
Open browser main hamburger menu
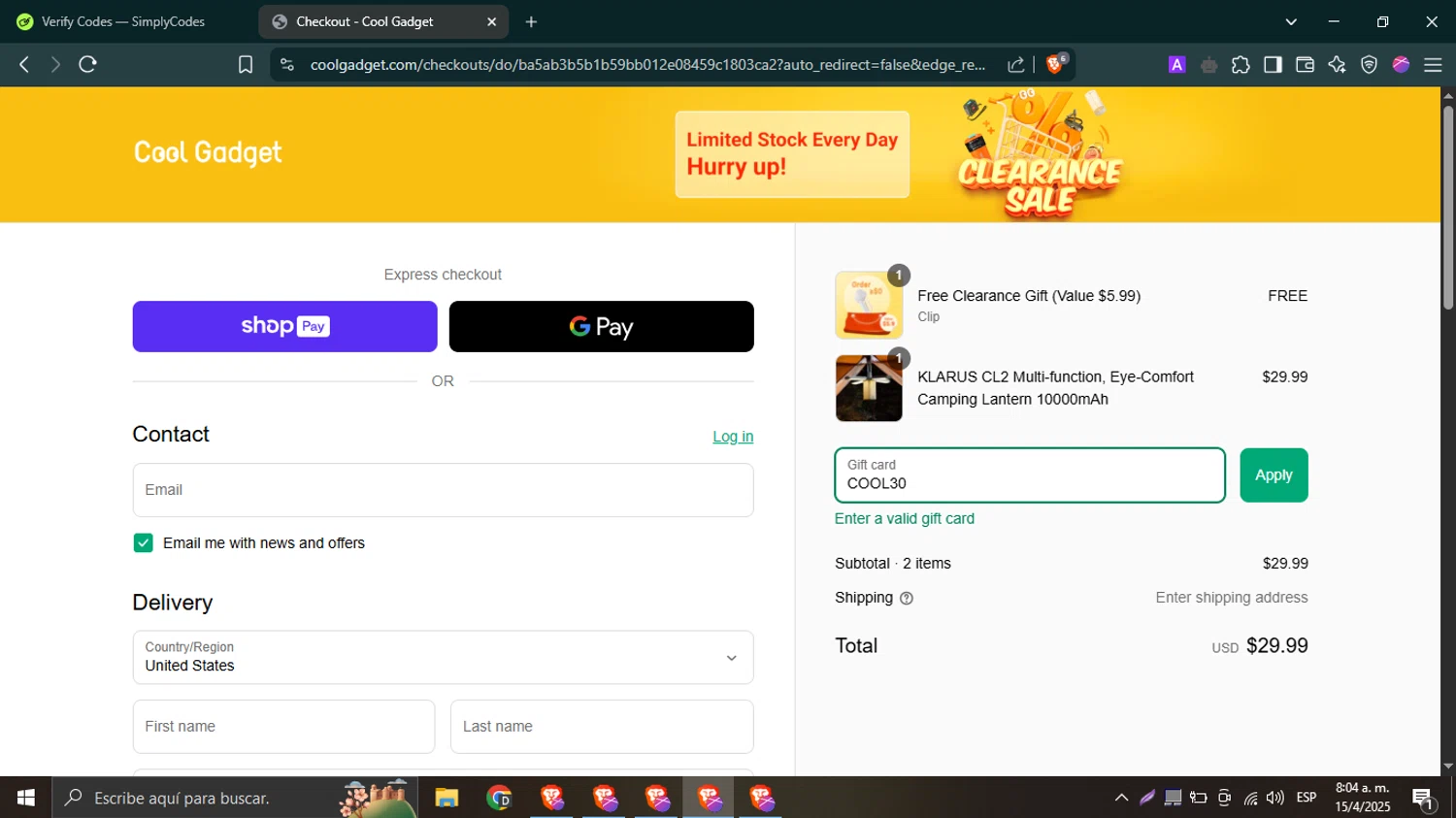[1433, 65]
